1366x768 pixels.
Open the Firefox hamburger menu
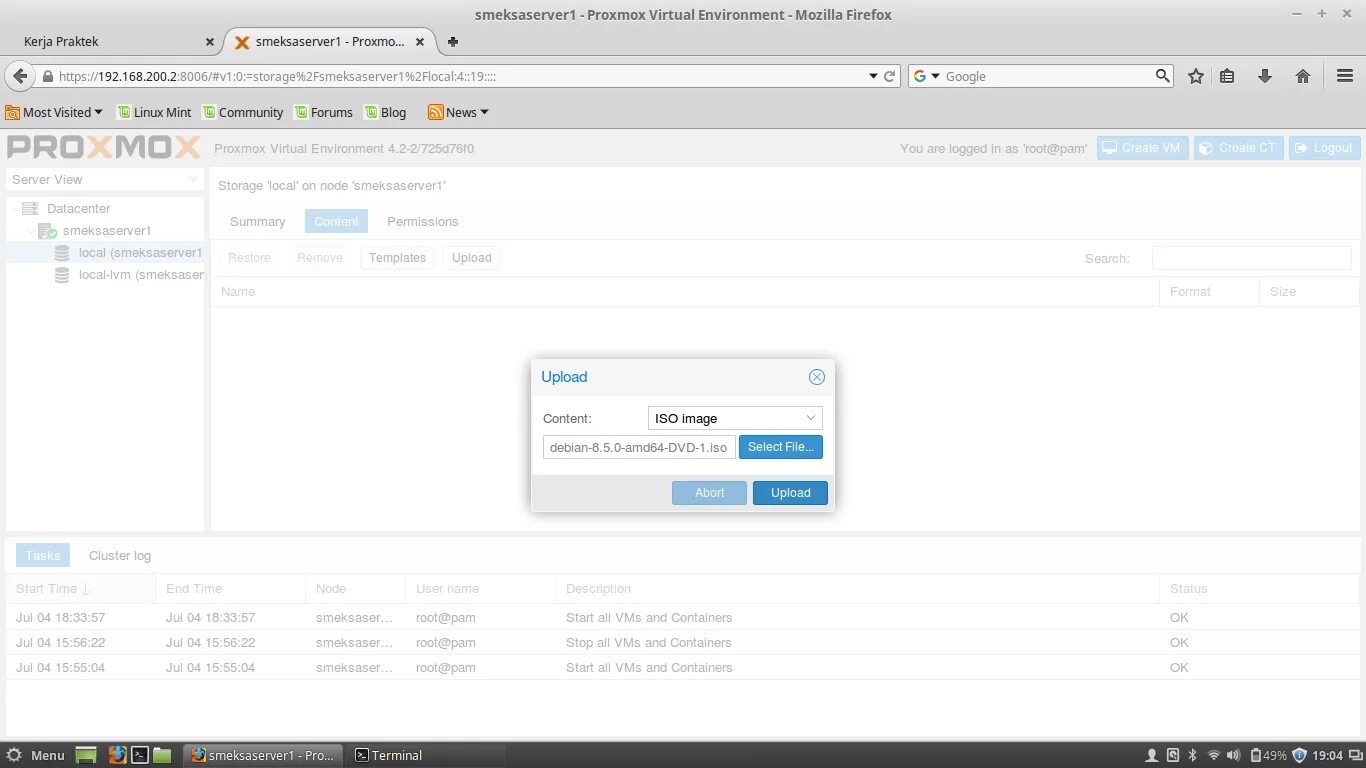[x=1345, y=76]
